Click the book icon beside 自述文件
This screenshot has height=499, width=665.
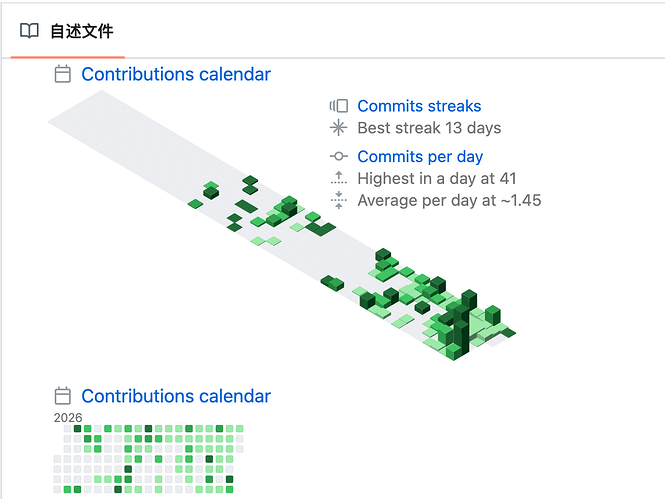click(x=29, y=31)
